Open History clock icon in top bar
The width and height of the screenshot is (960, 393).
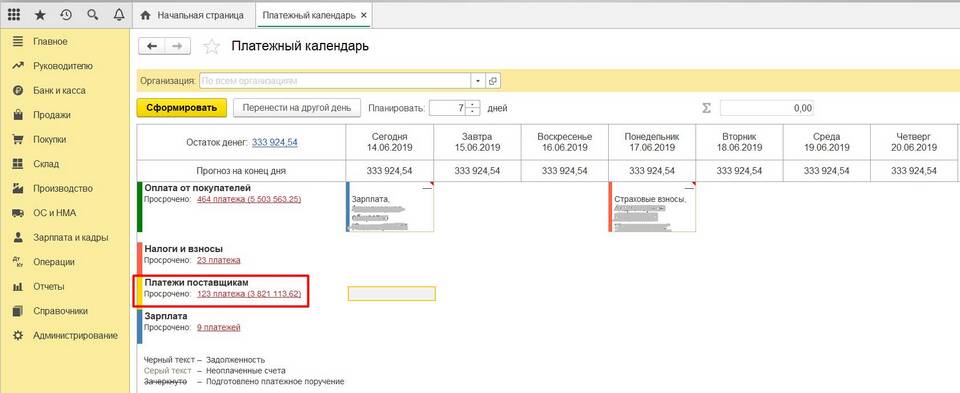tap(66, 15)
